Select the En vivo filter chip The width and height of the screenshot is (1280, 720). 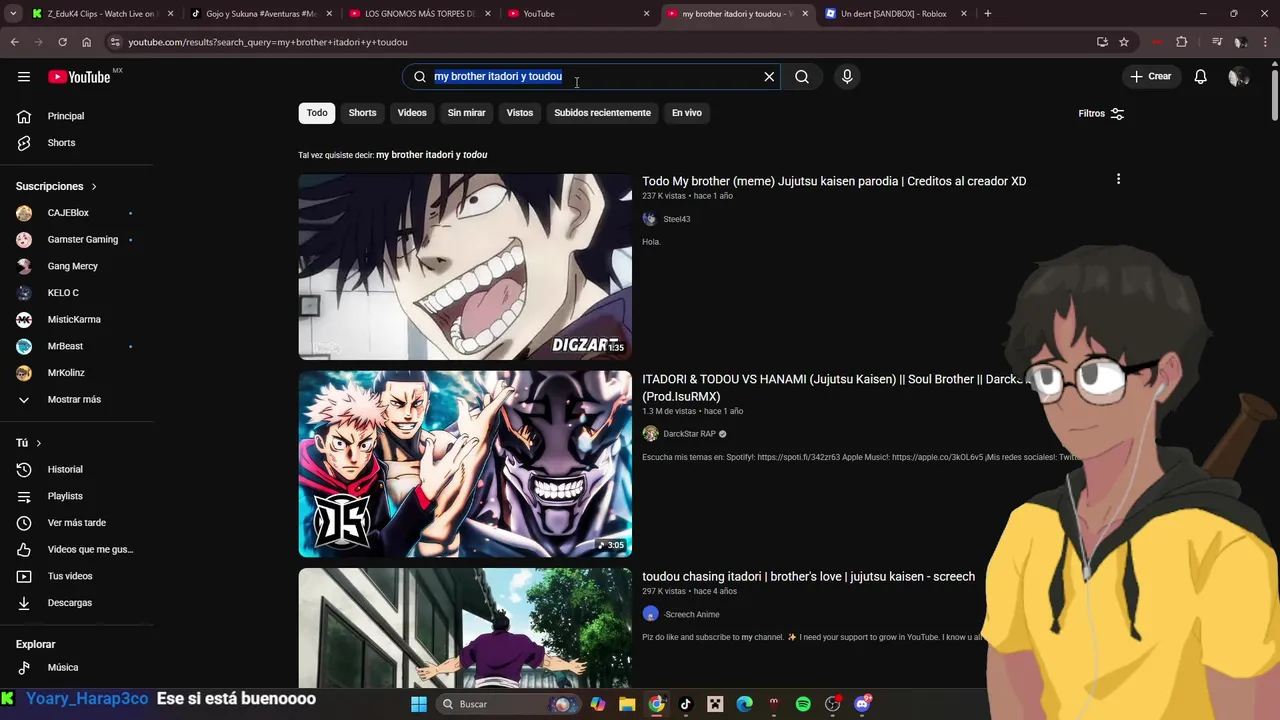[686, 113]
